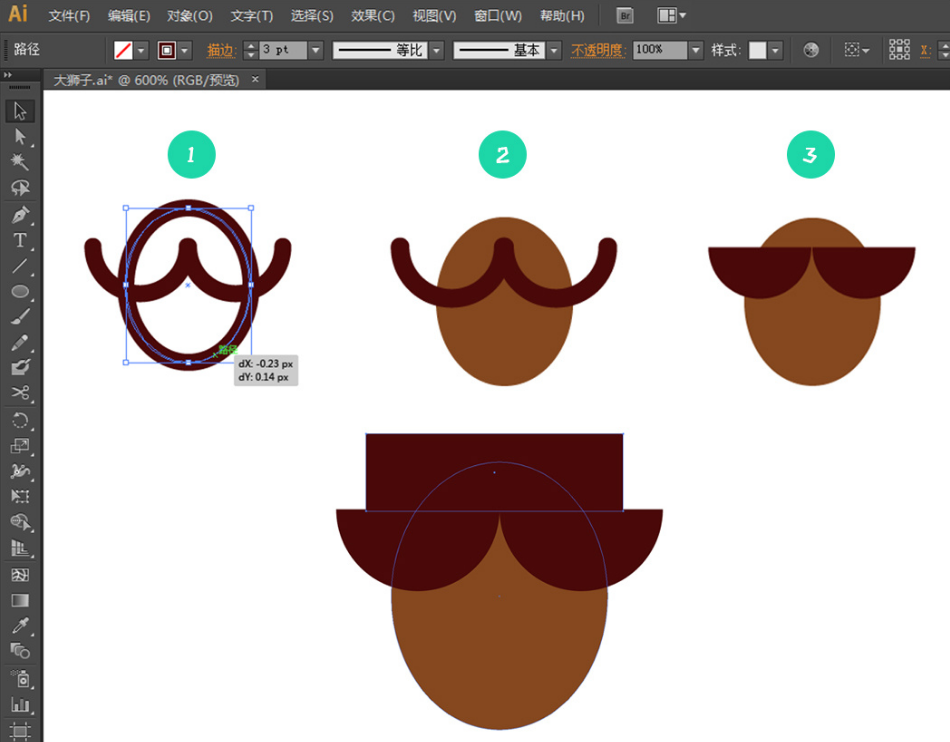Open the 效果(C) menu
The width and height of the screenshot is (950, 742).
373,16
